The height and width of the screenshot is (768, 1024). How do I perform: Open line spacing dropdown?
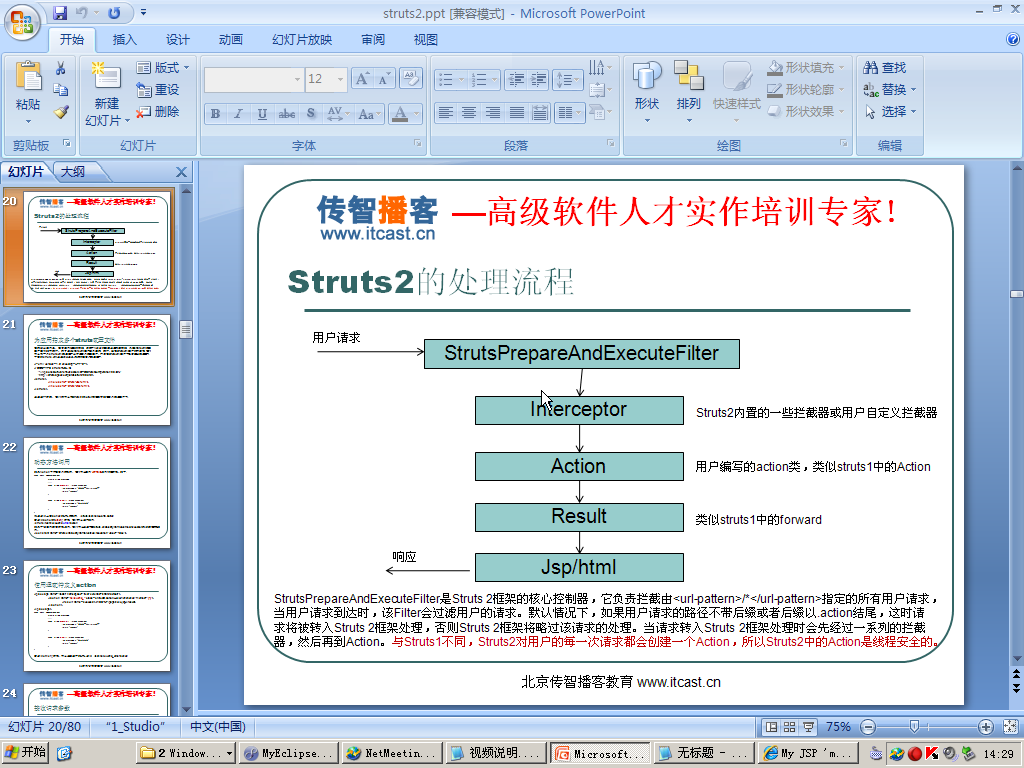[567, 80]
